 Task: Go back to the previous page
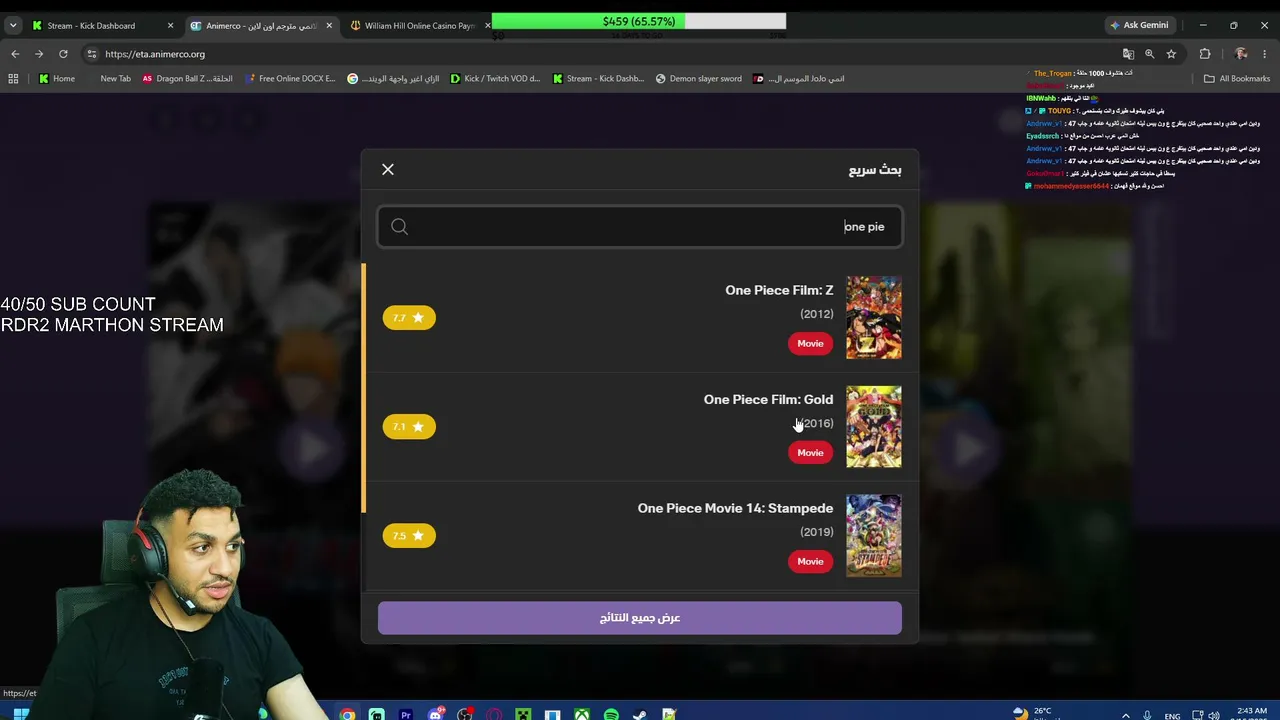[x=15, y=54]
